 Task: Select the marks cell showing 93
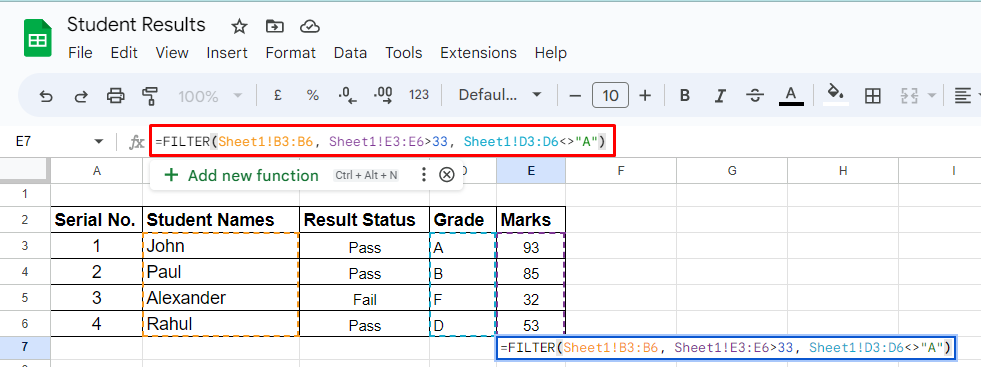tap(531, 246)
